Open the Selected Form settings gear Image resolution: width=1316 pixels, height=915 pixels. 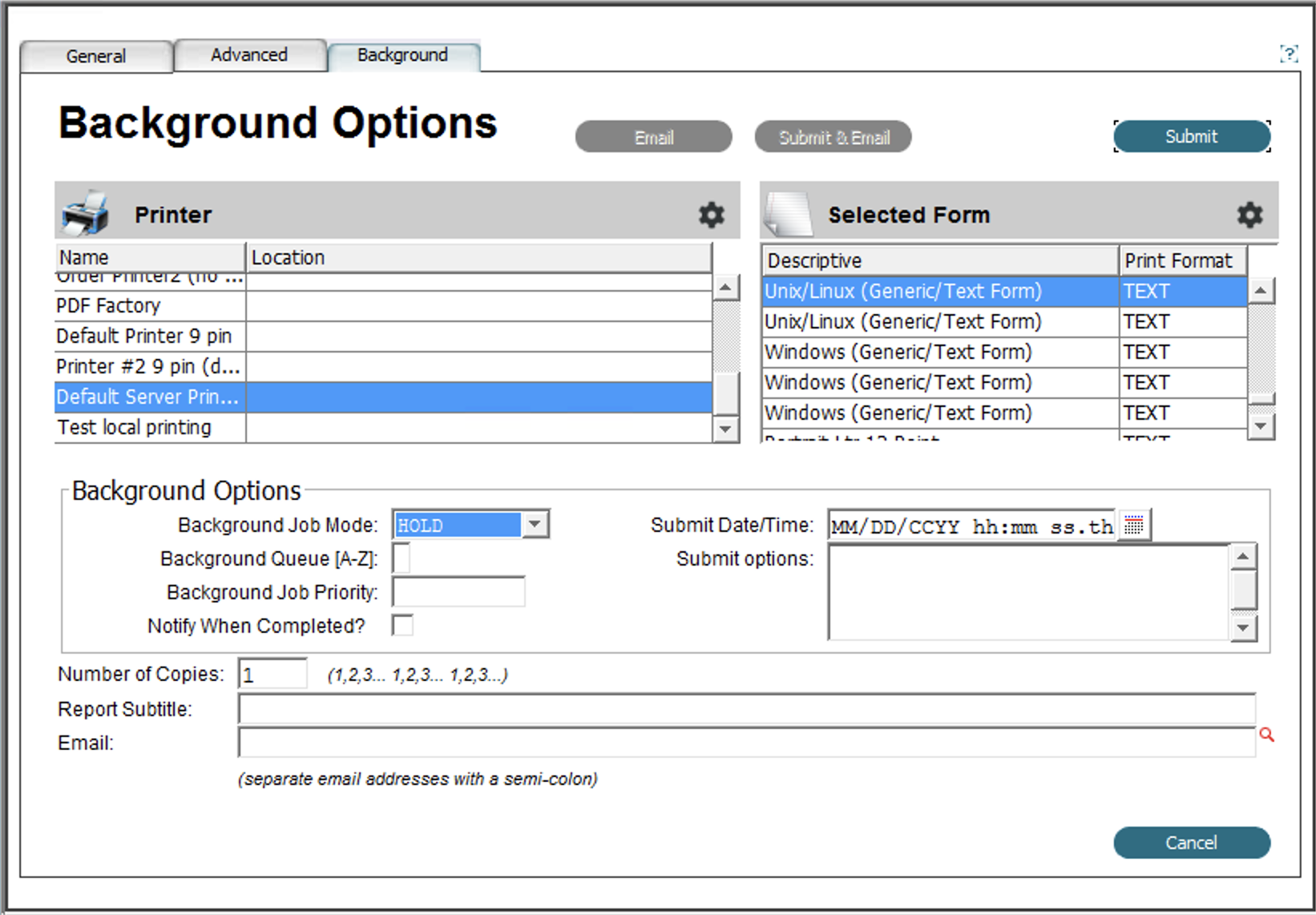[x=1249, y=215]
